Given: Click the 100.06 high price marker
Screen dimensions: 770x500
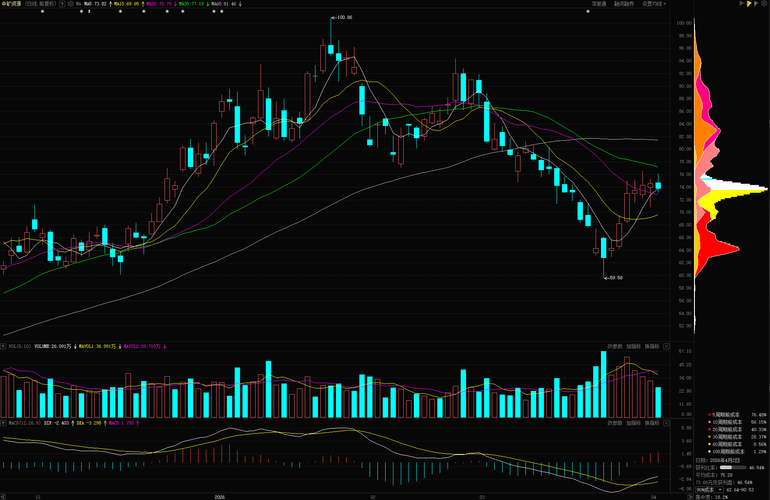Looking at the screenshot, I should (x=342, y=17).
